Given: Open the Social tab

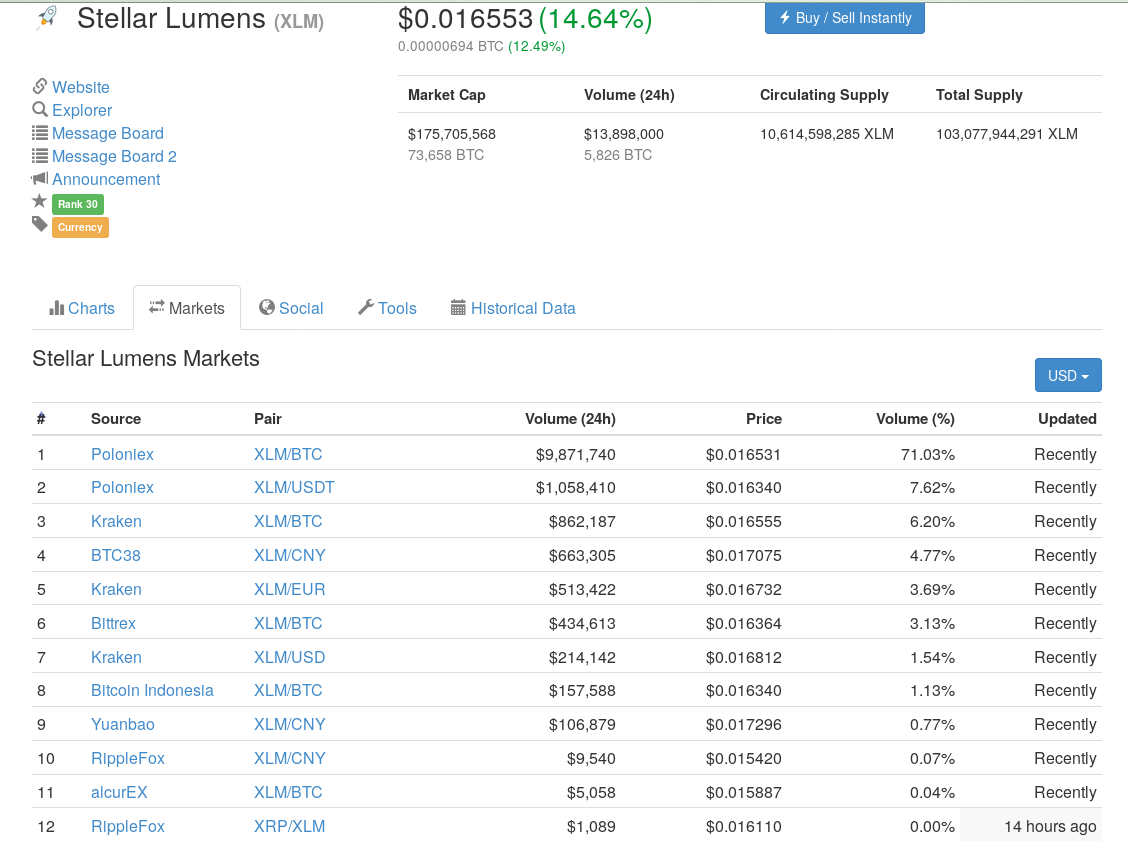Looking at the screenshot, I should (x=291, y=308).
